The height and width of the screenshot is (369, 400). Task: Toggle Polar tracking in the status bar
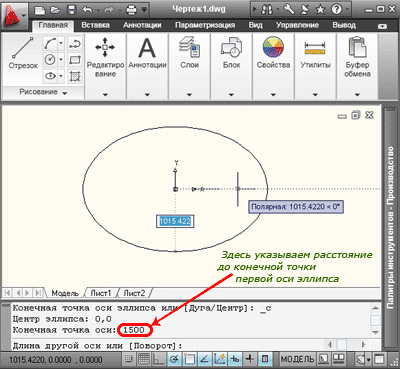pyautogui.click(x=174, y=359)
